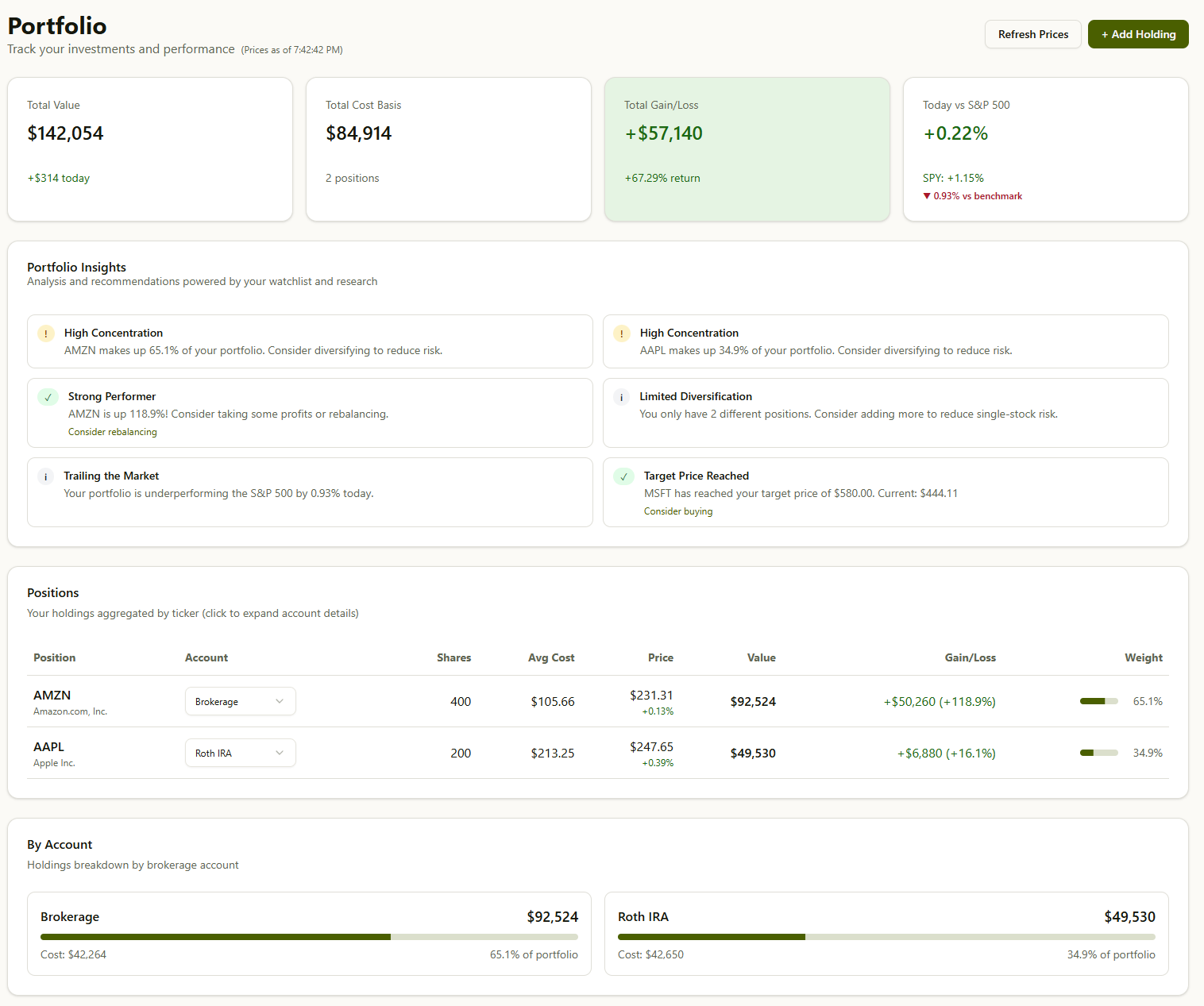Click the red benchmark down-arrow indicator
This screenshot has width=1204, height=1006.
(927, 195)
